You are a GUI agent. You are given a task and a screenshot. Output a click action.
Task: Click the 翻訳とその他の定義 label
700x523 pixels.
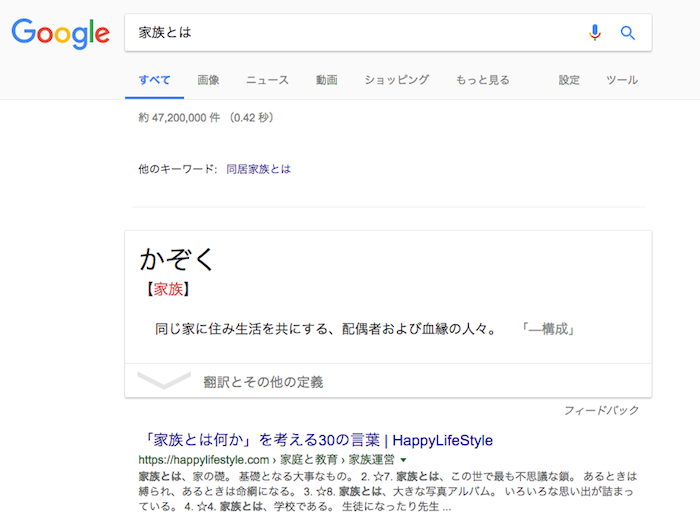click(263, 382)
